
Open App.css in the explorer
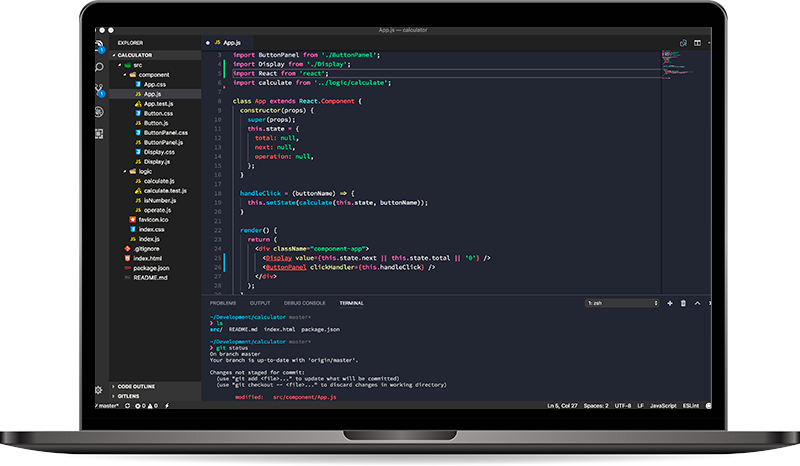[155, 84]
